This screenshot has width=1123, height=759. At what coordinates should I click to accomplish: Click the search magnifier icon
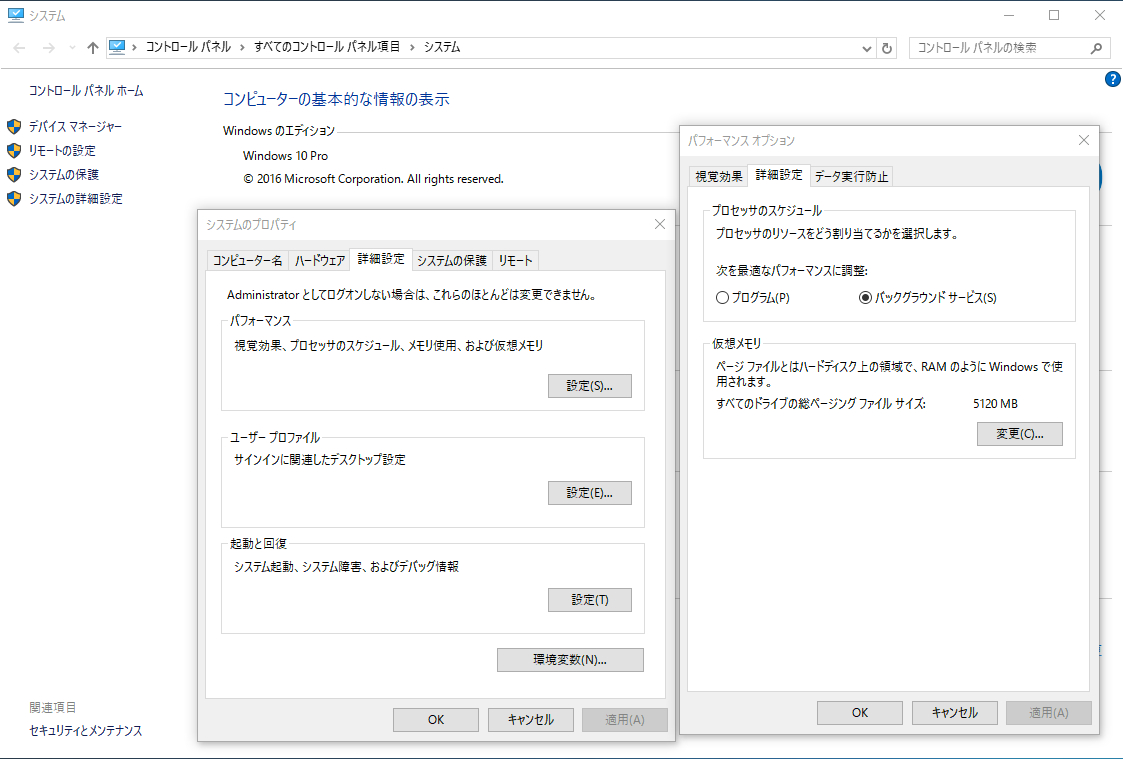pos(1096,48)
